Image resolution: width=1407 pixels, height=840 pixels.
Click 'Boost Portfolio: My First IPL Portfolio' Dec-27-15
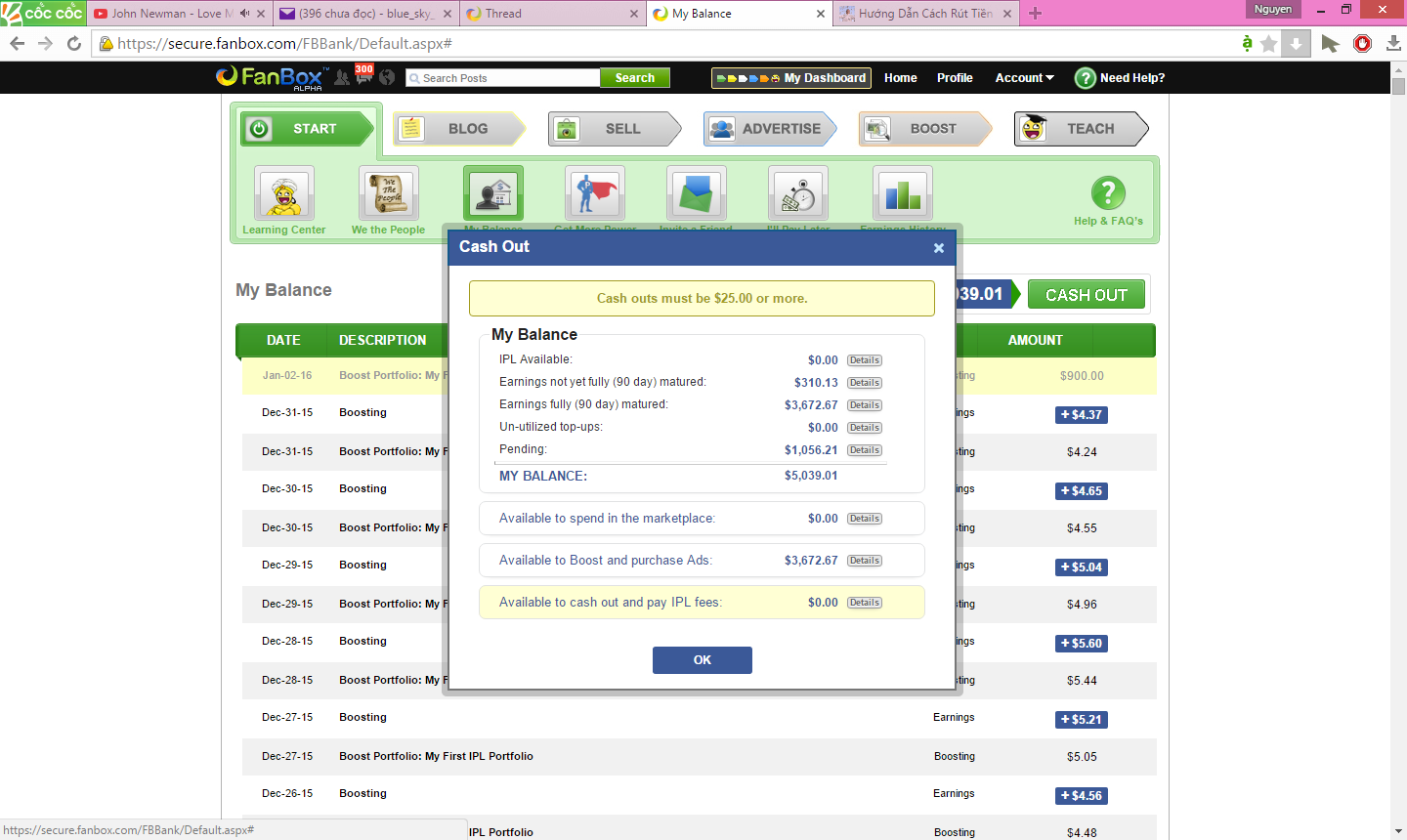pos(436,756)
